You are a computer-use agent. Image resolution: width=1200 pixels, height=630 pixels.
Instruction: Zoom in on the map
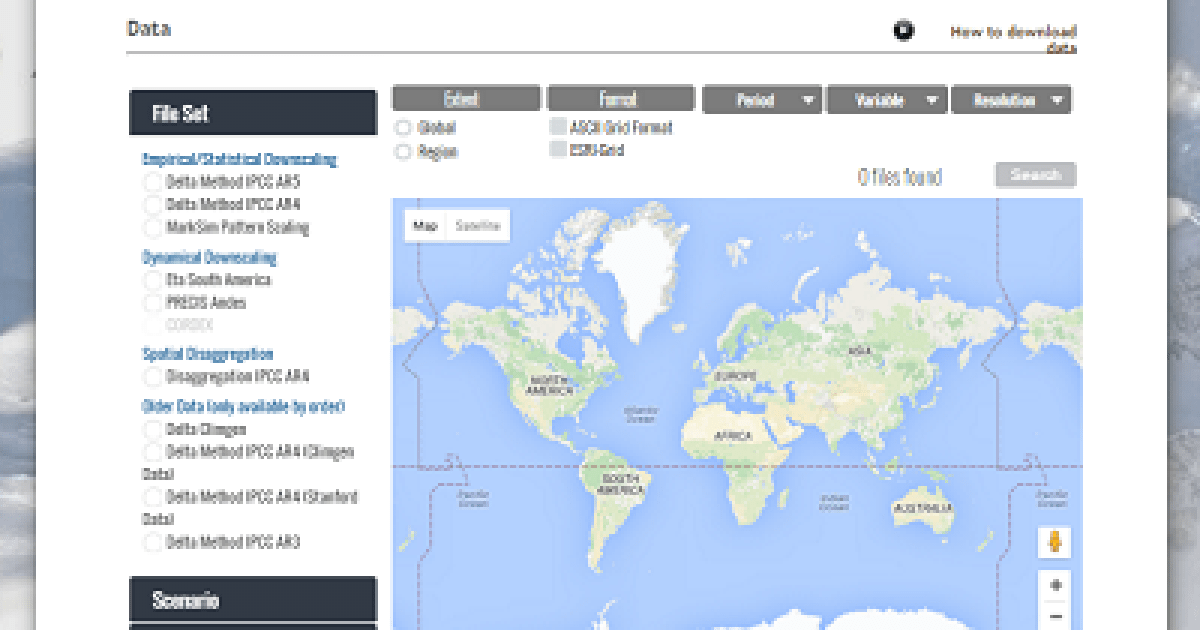click(1054, 585)
